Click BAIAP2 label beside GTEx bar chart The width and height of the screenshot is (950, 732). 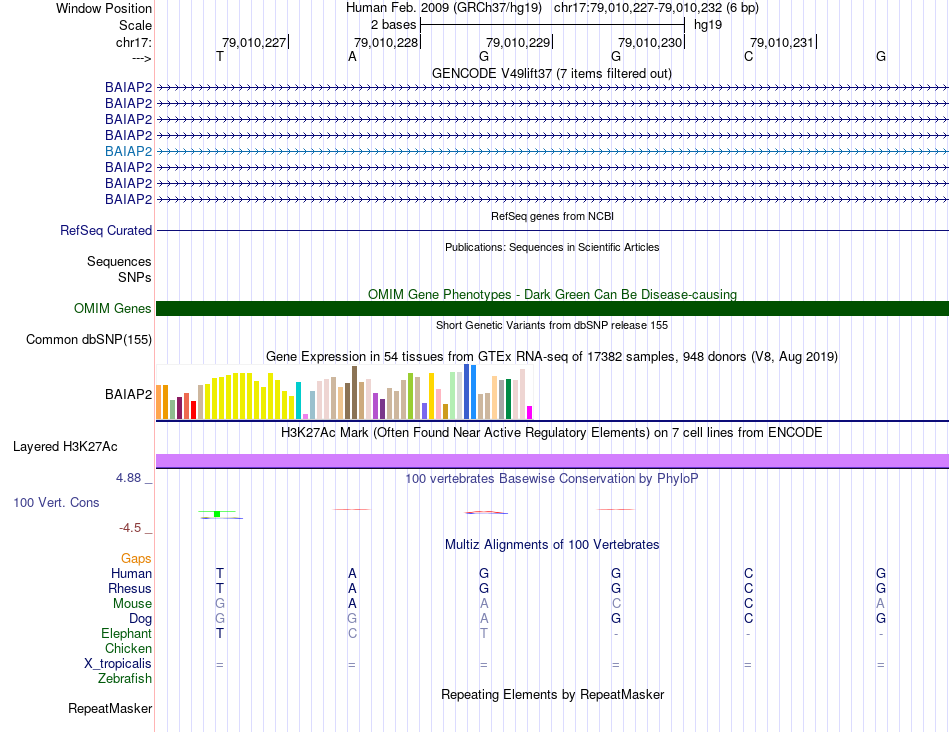(128, 394)
